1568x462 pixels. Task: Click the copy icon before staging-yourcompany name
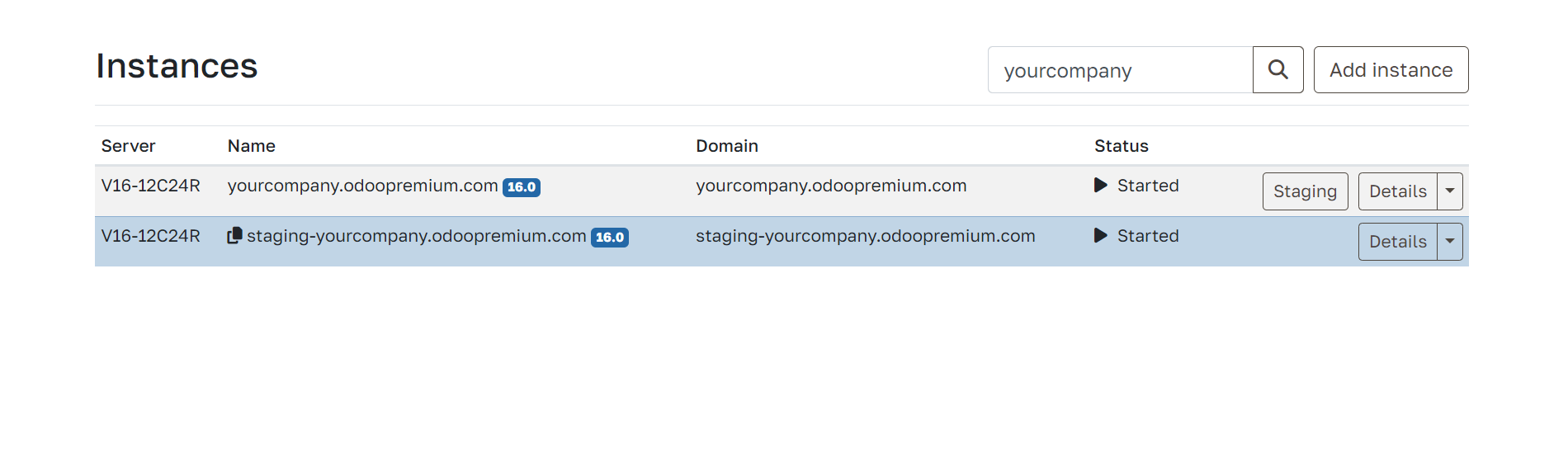coord(234,236)
